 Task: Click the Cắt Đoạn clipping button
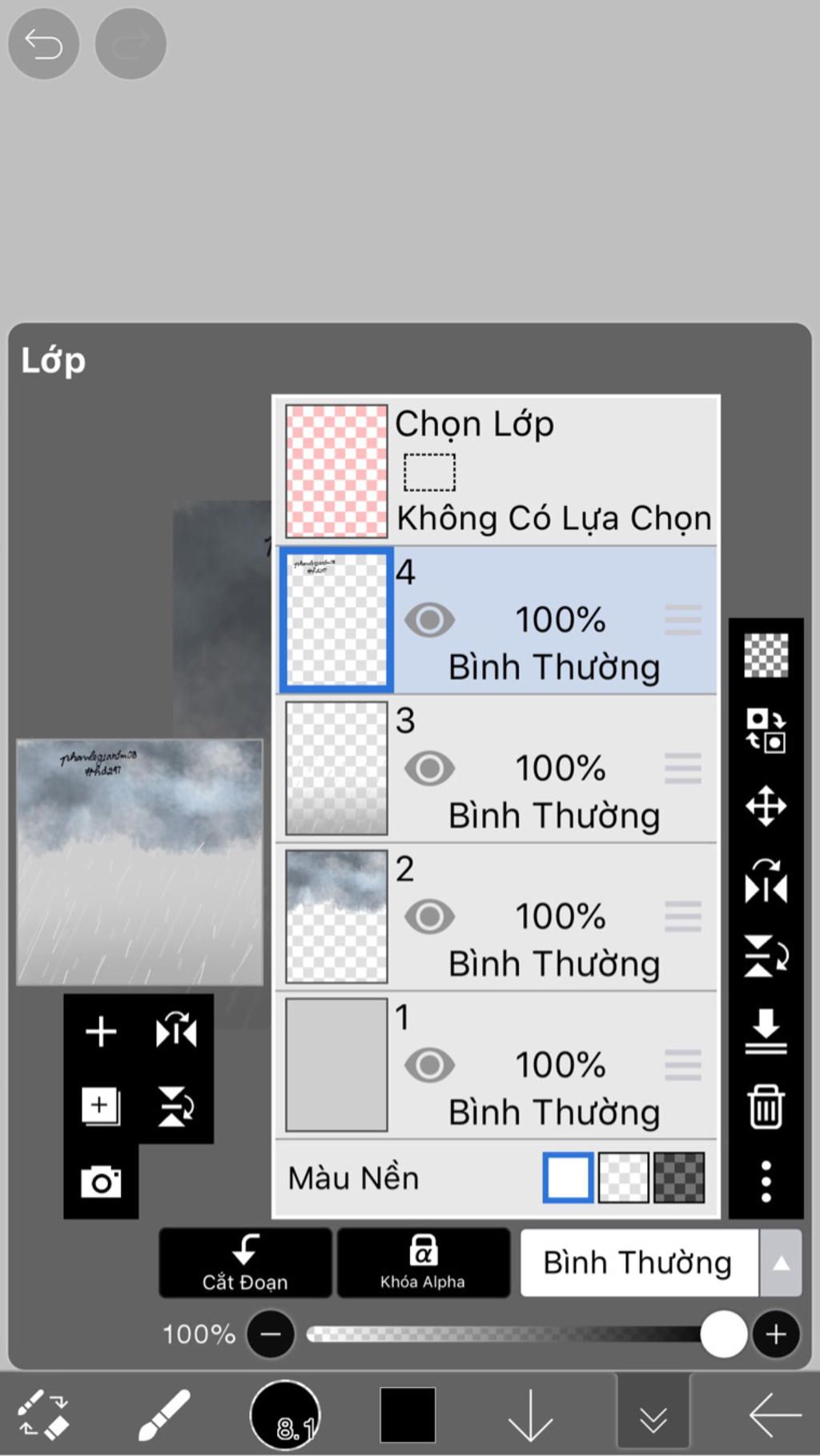[x=245, y=1263]
